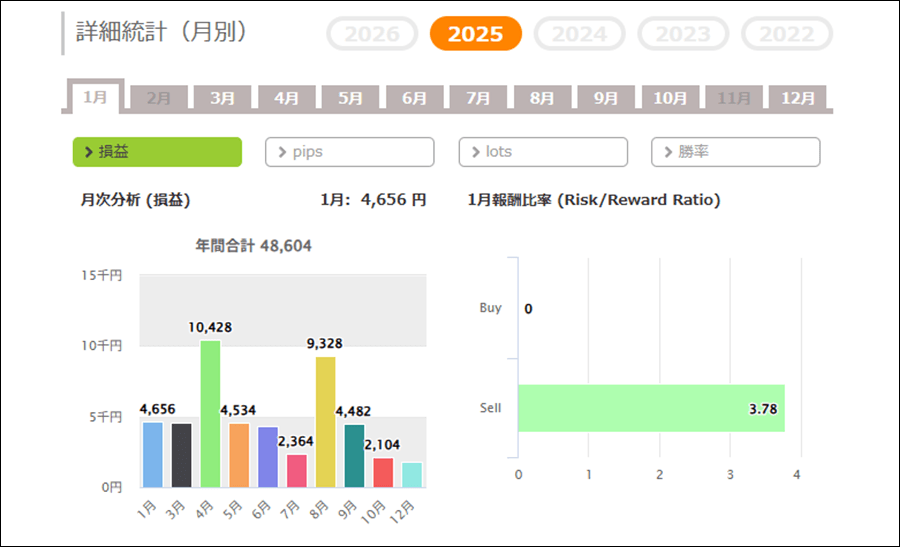Click the yellow August bar showing 9,328
This screenshot has width=900, height=547.
(x=326, y=422)
